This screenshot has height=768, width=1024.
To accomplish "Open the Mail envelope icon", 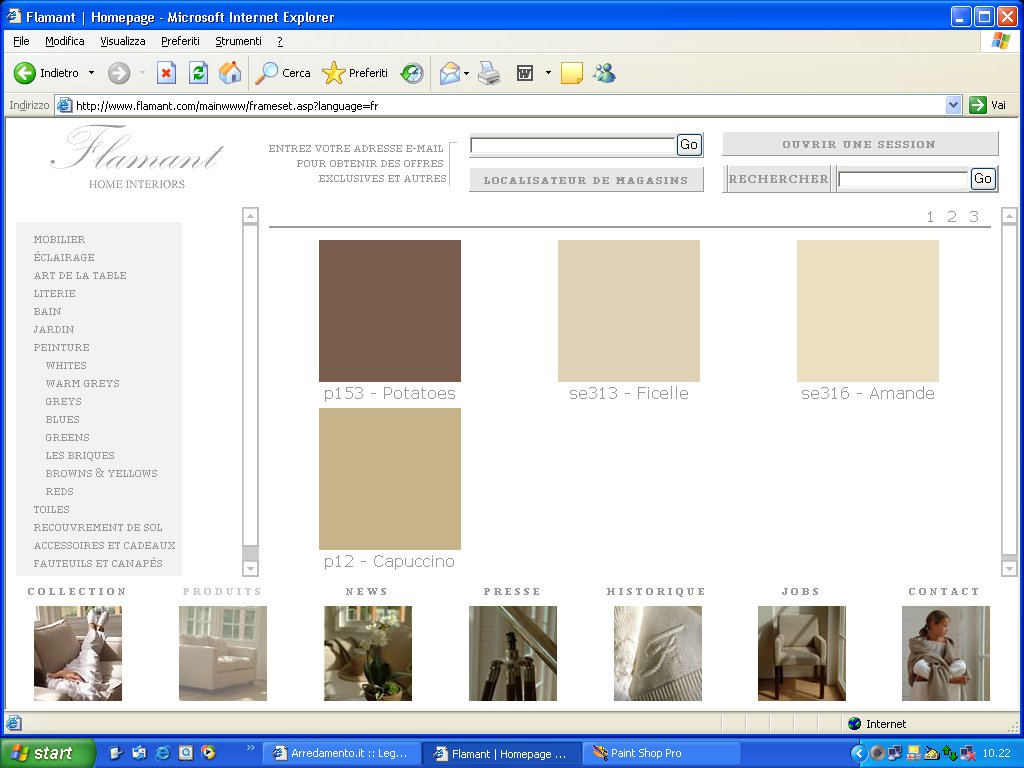I will pos(449,73).
